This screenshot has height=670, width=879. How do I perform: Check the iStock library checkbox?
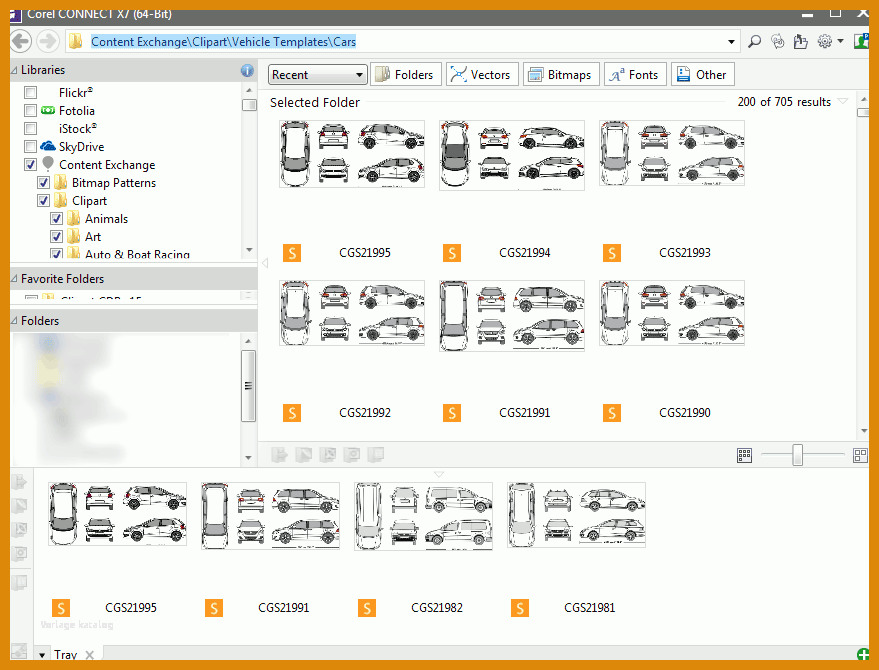pyautogui.click(x=31, y=128)
